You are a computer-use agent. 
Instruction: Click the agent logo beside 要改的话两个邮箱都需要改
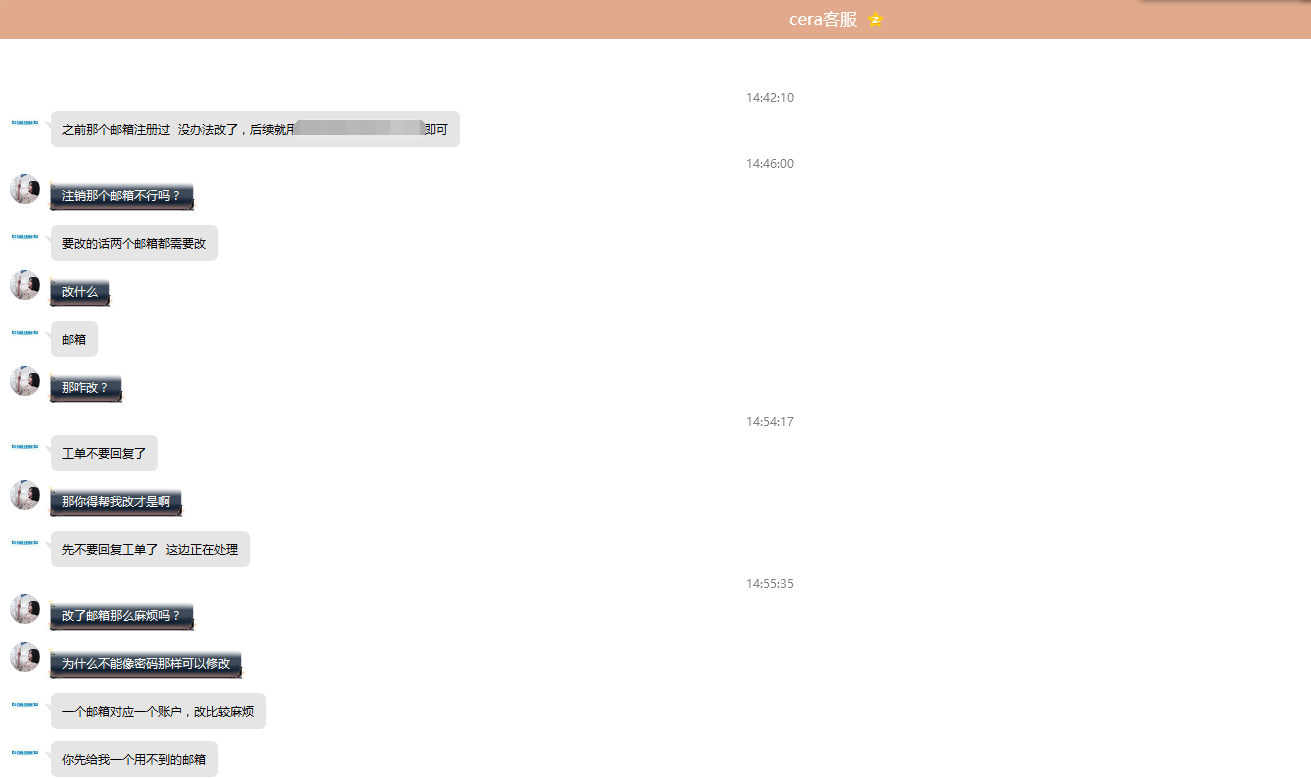click(25, 237)
